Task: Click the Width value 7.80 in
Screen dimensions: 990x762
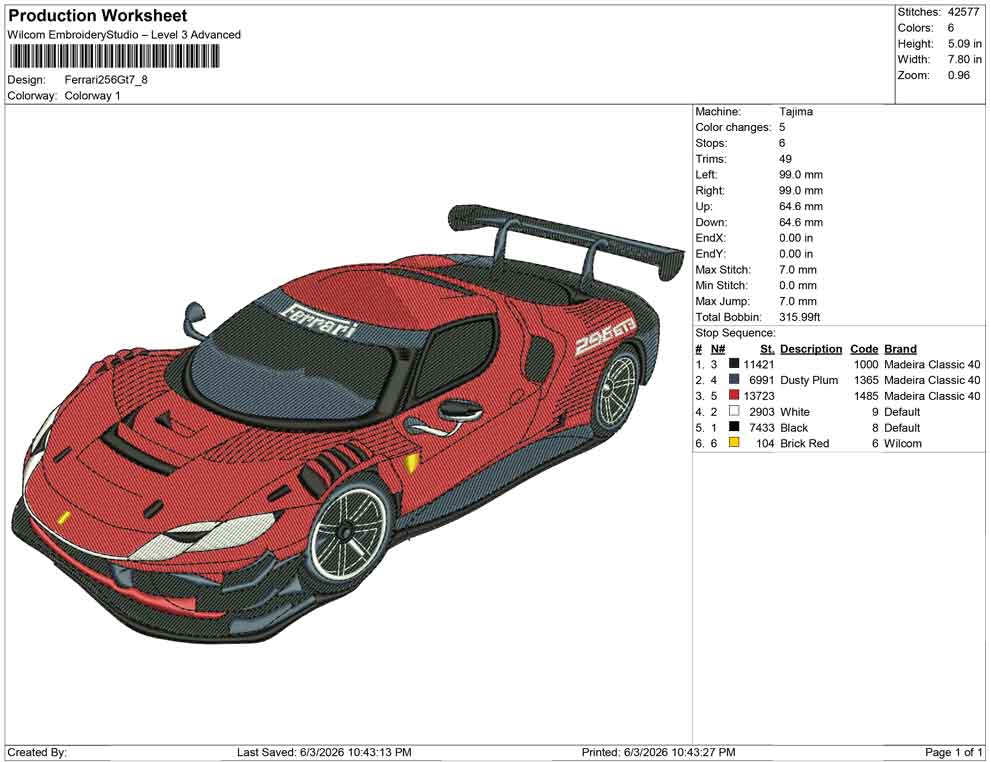Action: 965,59
